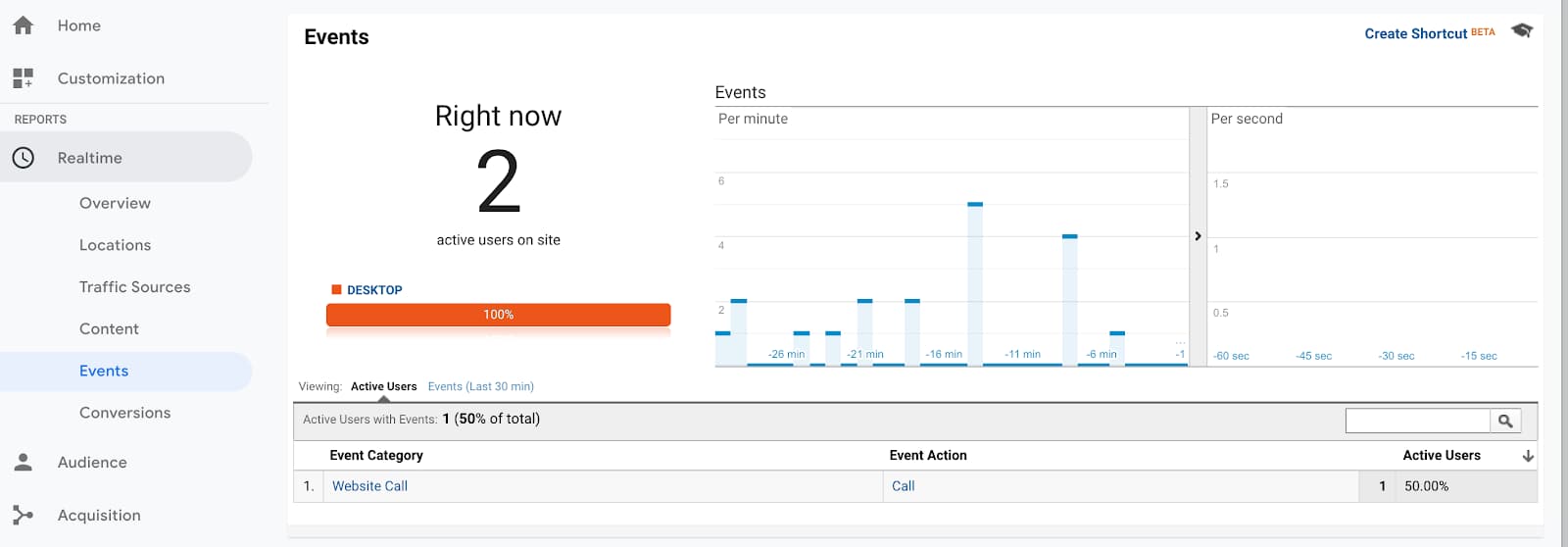The width and height of the screenshot is (1568, 547).
Task: Click the tallest bar in per-minute chart
Action: click(975, 284)
